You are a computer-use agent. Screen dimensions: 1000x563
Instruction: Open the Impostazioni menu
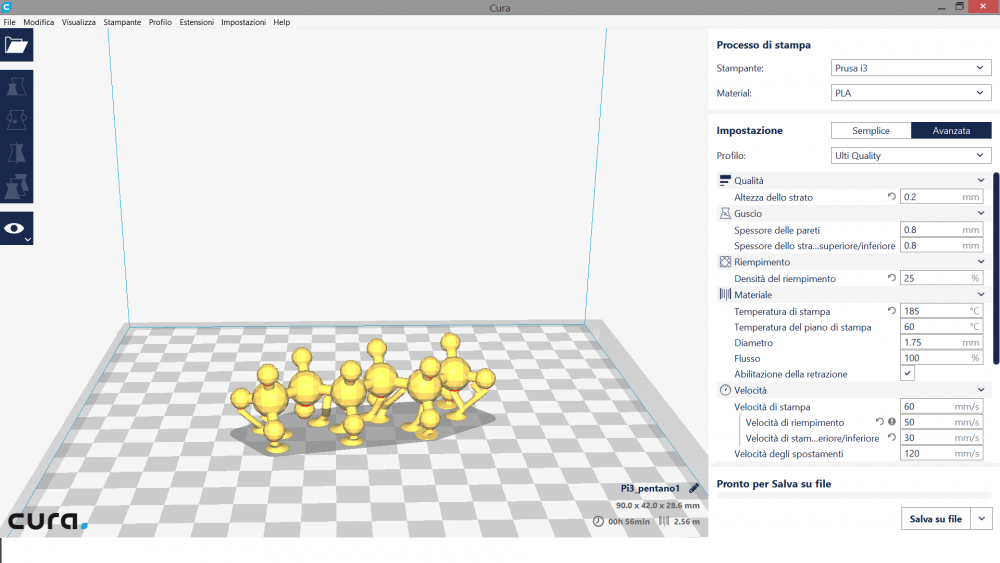coord(243,22)
